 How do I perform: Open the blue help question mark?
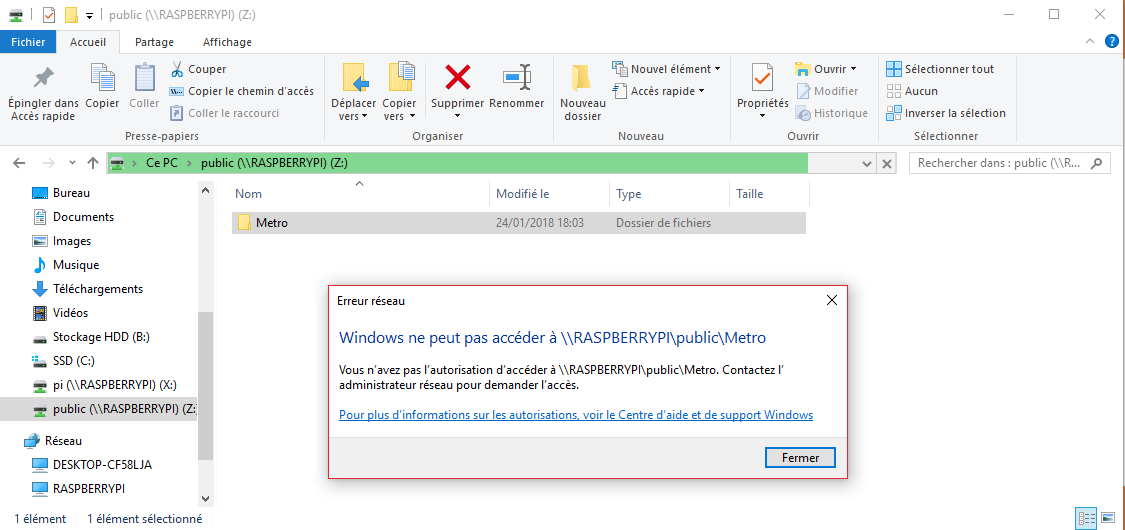tap(1111, 42)
